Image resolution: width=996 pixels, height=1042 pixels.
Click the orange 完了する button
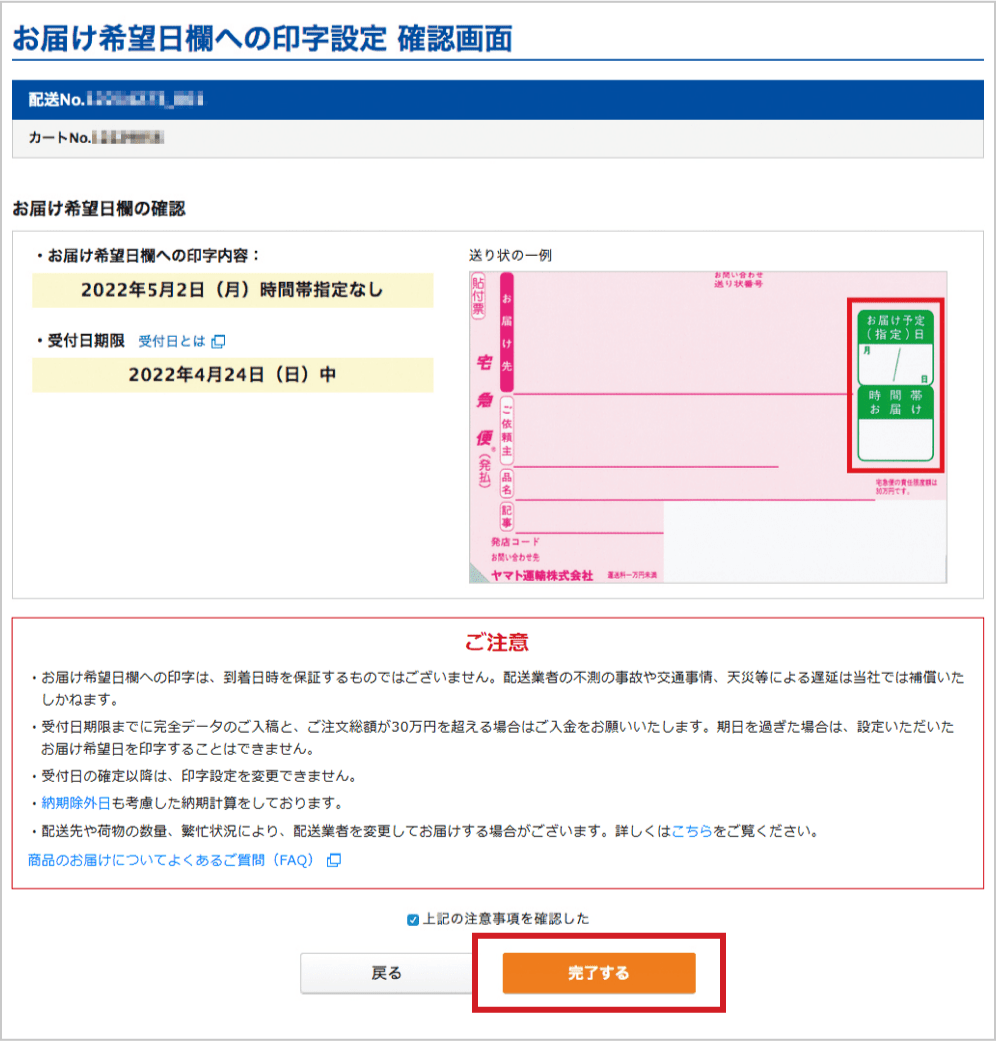click(599, 973)
